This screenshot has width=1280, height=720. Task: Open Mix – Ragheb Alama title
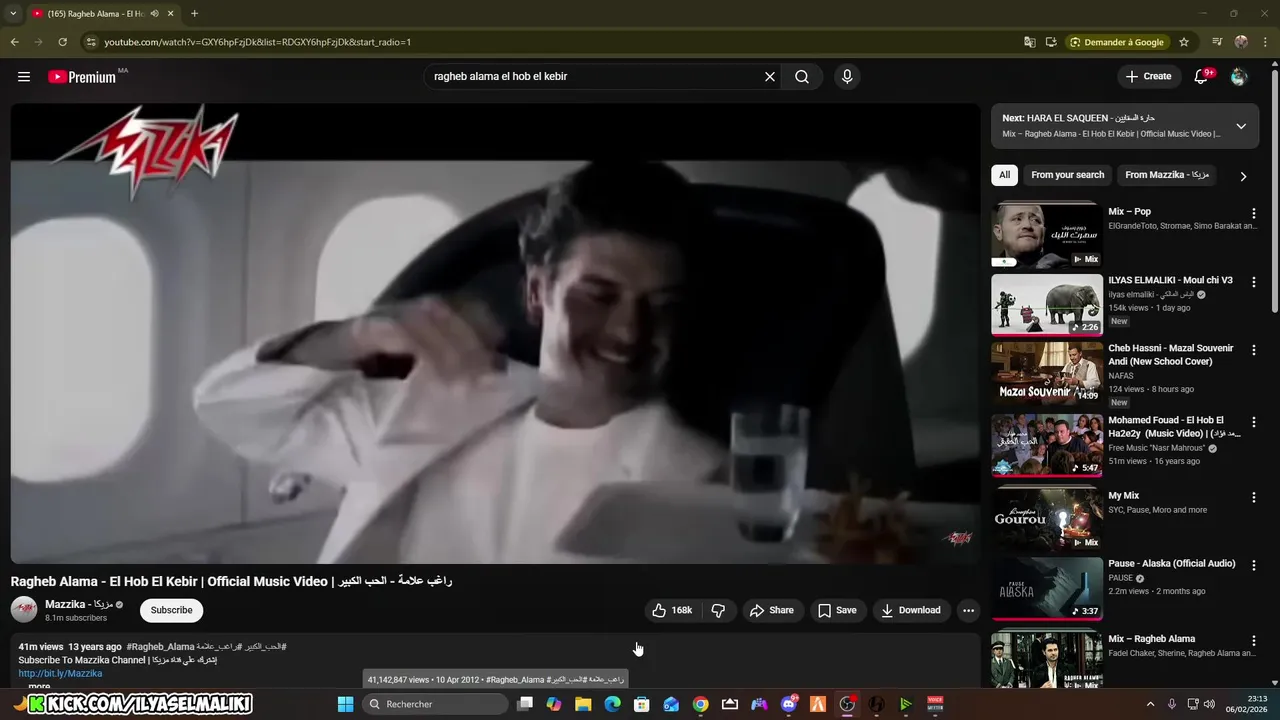1152,639
